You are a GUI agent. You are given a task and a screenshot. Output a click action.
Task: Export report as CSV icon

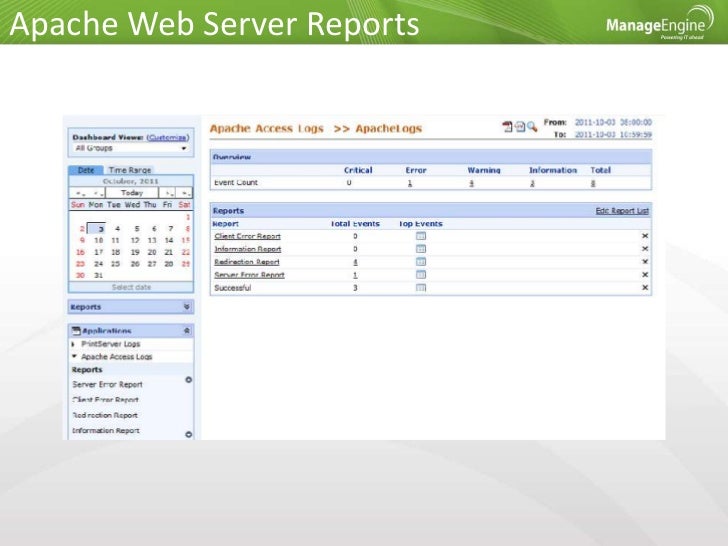pos(520,126)
